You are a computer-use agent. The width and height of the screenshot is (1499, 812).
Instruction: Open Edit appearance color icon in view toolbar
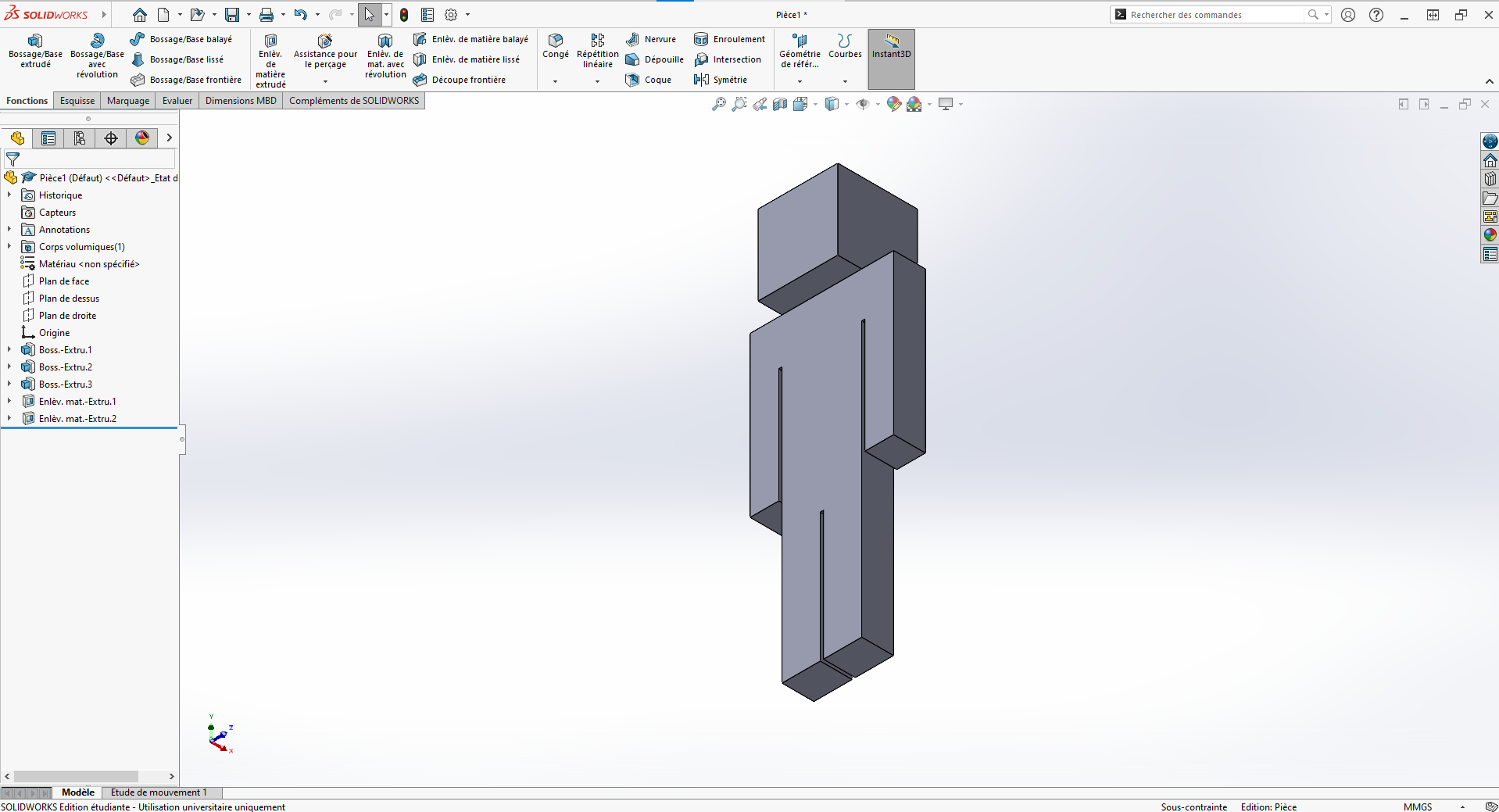pos(893,104)
